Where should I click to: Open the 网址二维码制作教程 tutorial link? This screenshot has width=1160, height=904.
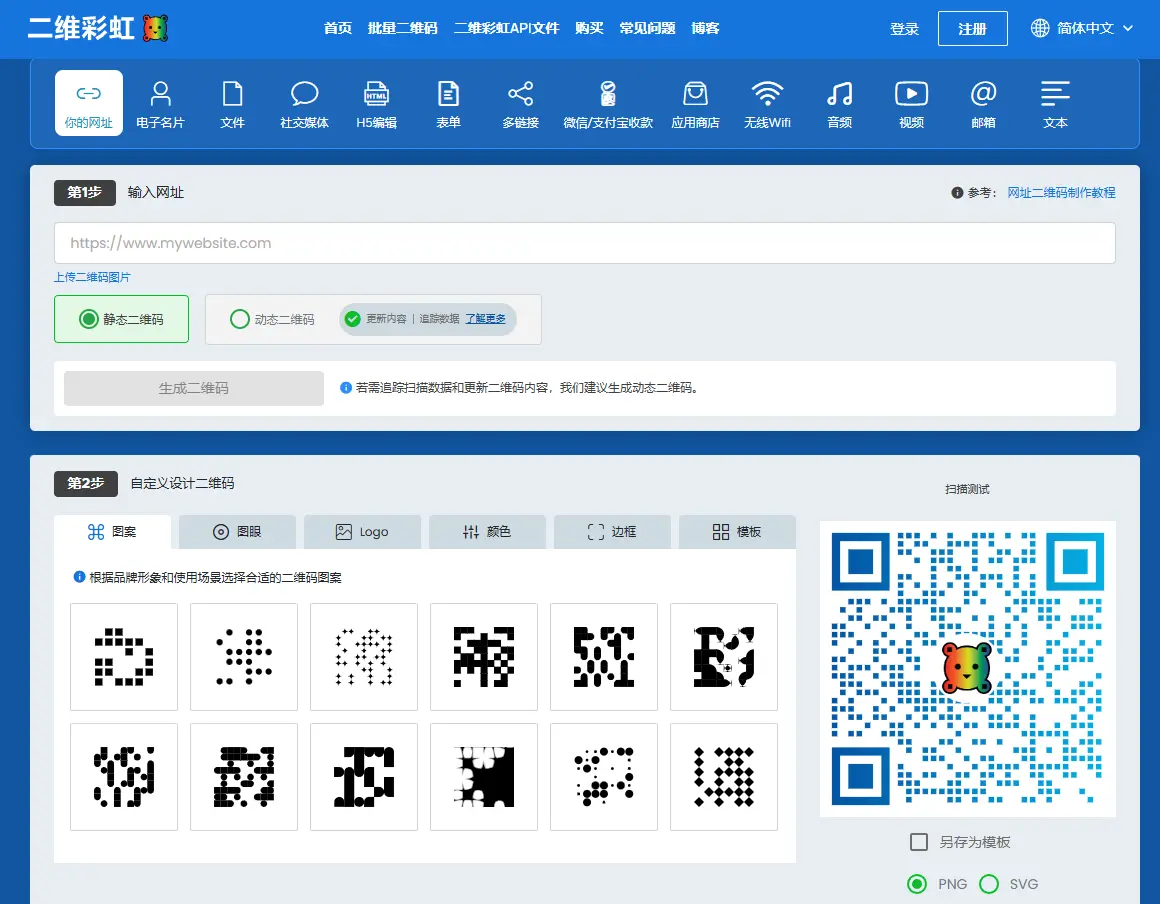(1060, 192)
